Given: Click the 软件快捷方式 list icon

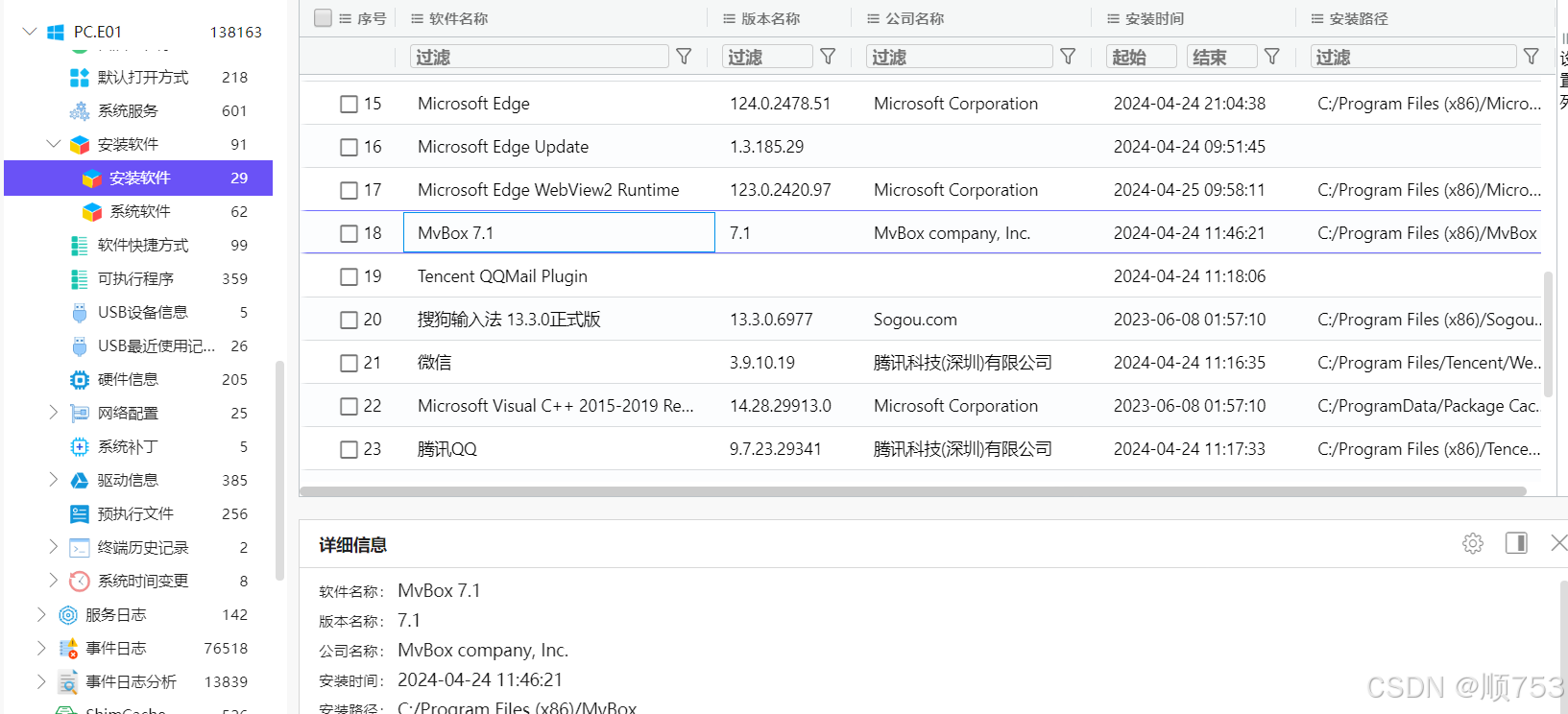Looking at the screenshot, I should 80,246.
